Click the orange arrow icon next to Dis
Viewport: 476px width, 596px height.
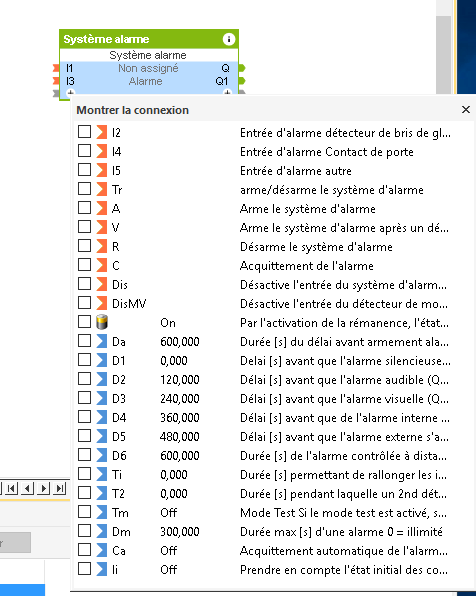[x=102, y=284]
